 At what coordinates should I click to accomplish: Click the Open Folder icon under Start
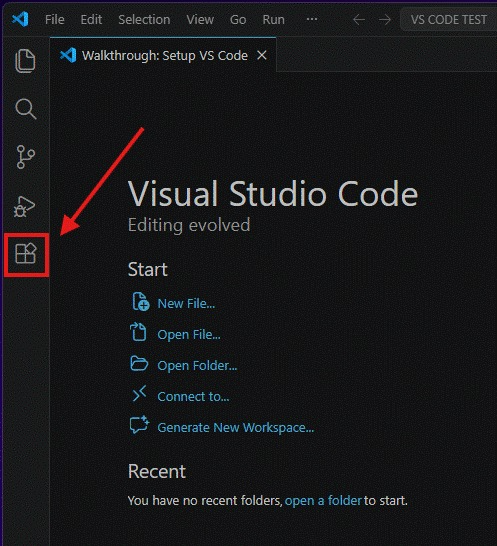click(139, 364)
